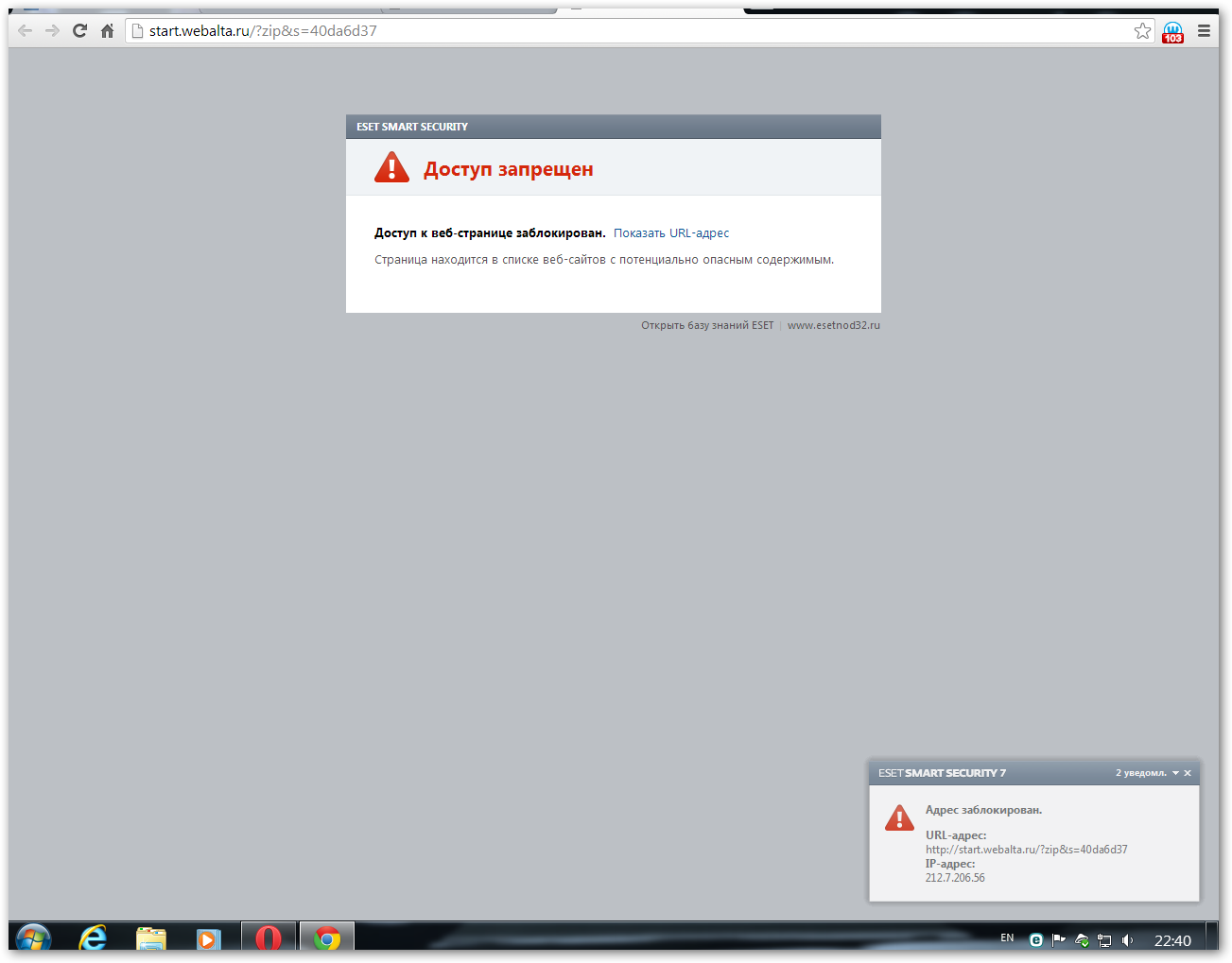1232x963 pixels.
Task: Open the 'Открыть базу знаний ESET' link
Action: [707, 325]
